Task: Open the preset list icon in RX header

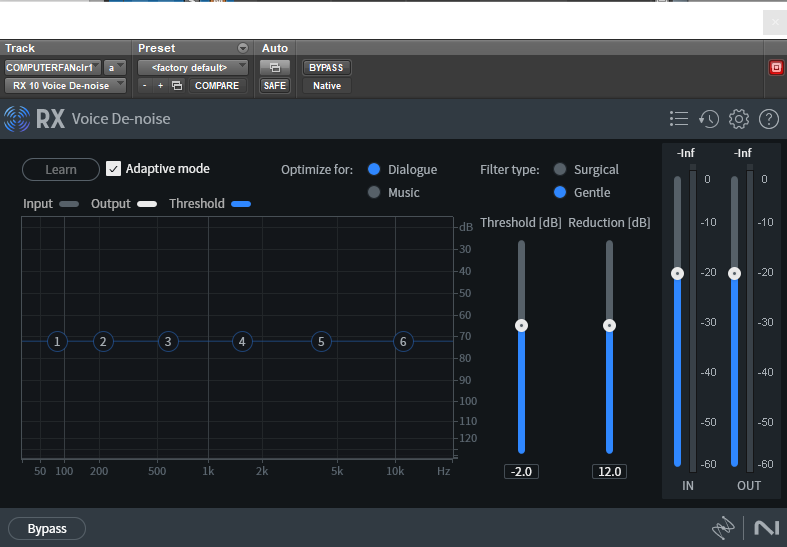Action: (679, 119)
